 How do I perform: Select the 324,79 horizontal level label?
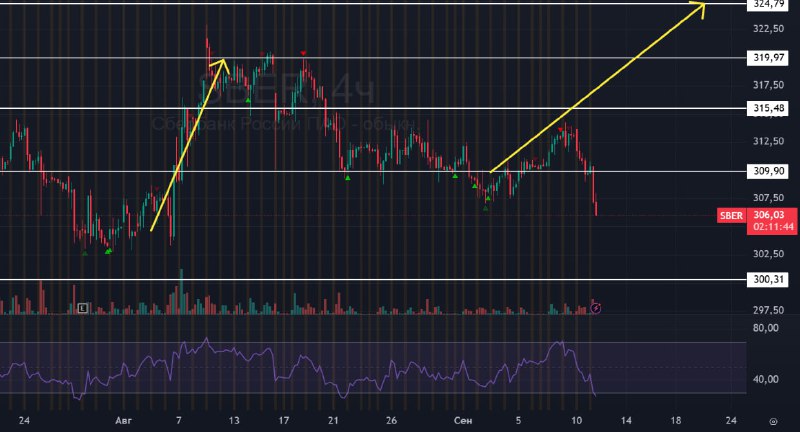click(x=767, y=4)
